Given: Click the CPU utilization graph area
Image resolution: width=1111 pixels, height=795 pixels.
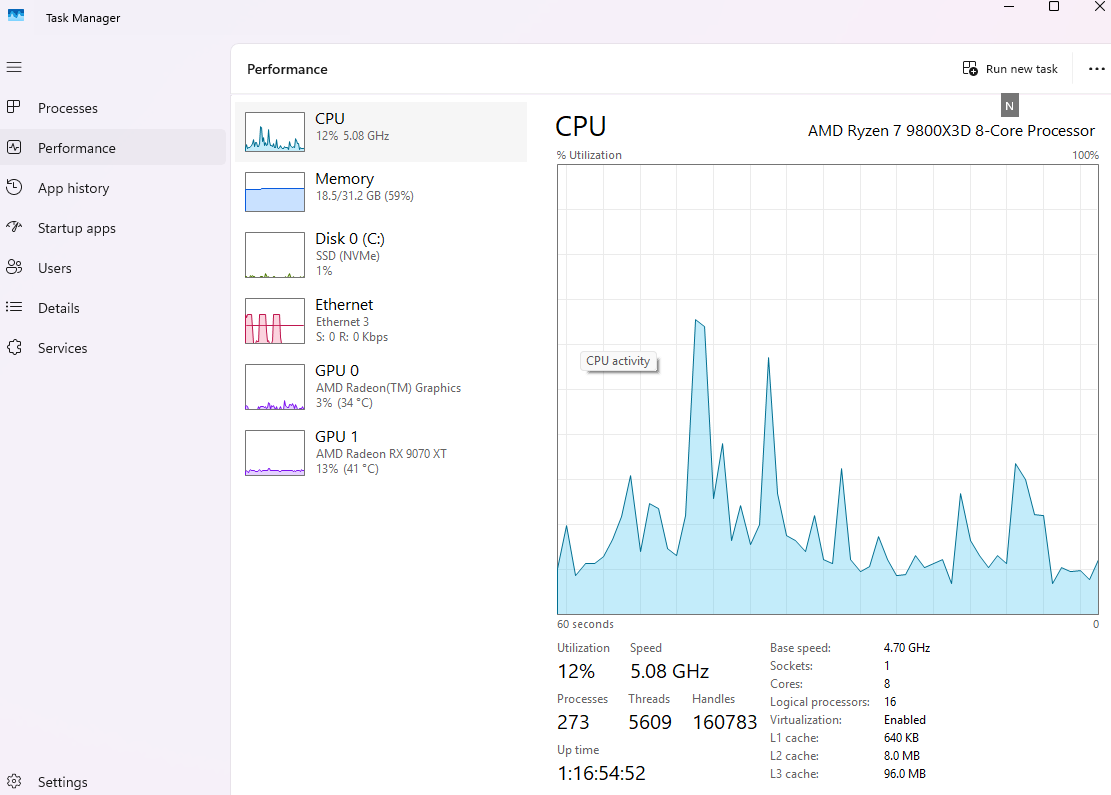Looking at the screenshot, I should coord(827,390).
